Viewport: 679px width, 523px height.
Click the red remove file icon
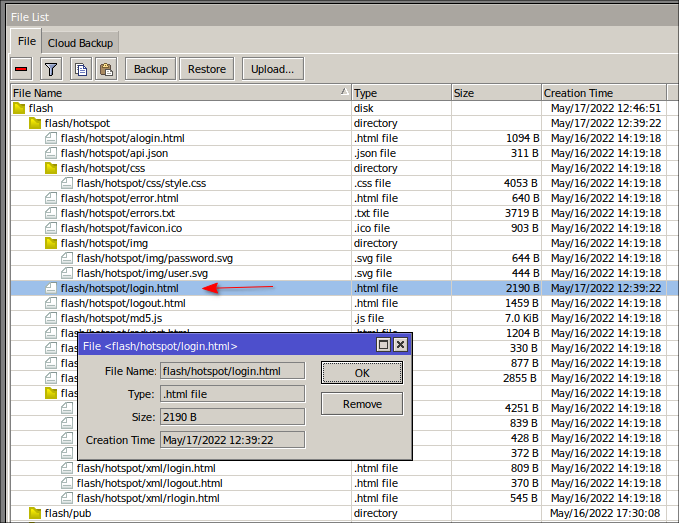coord(21,69)
